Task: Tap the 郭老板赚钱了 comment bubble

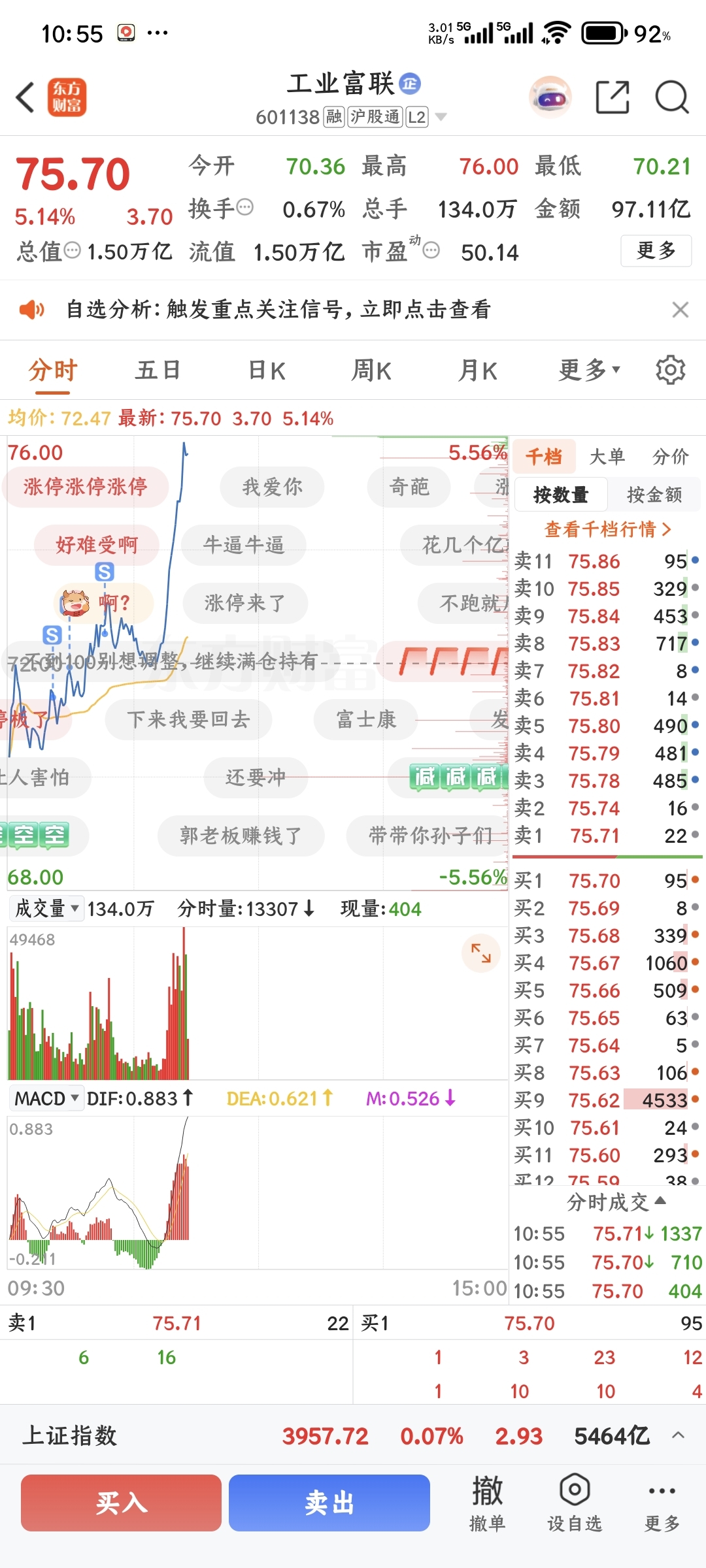Action: point(241,835)
